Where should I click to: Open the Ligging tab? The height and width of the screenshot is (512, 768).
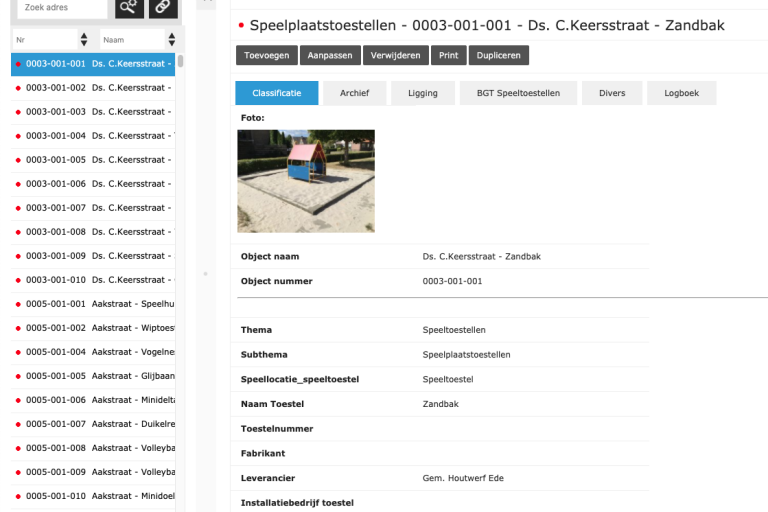tap(422, 93)
